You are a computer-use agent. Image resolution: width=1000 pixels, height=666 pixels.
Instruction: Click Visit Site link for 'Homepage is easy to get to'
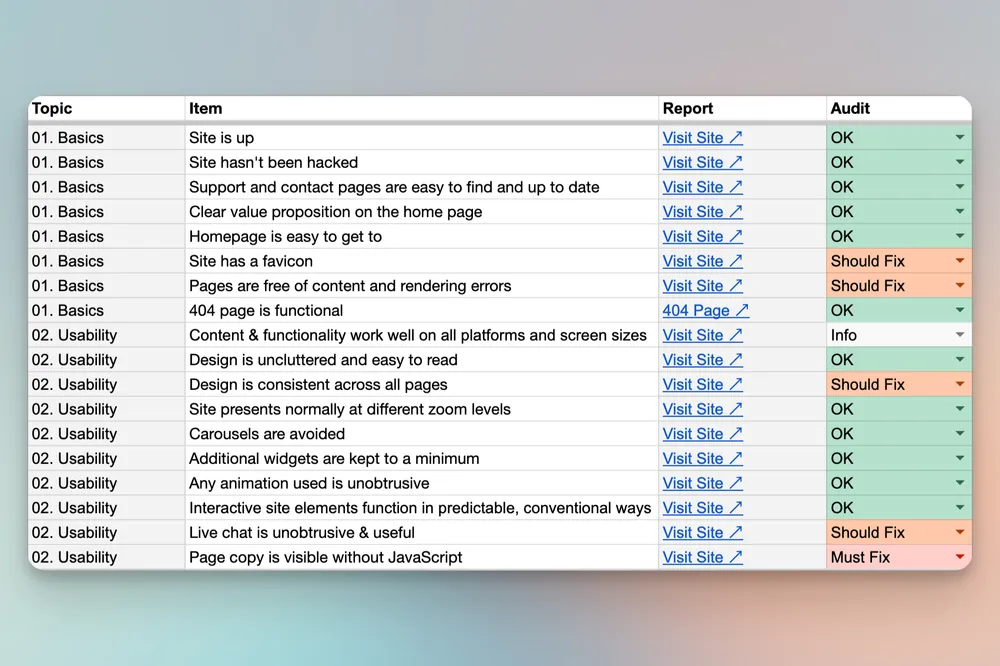tap(702, 236)
